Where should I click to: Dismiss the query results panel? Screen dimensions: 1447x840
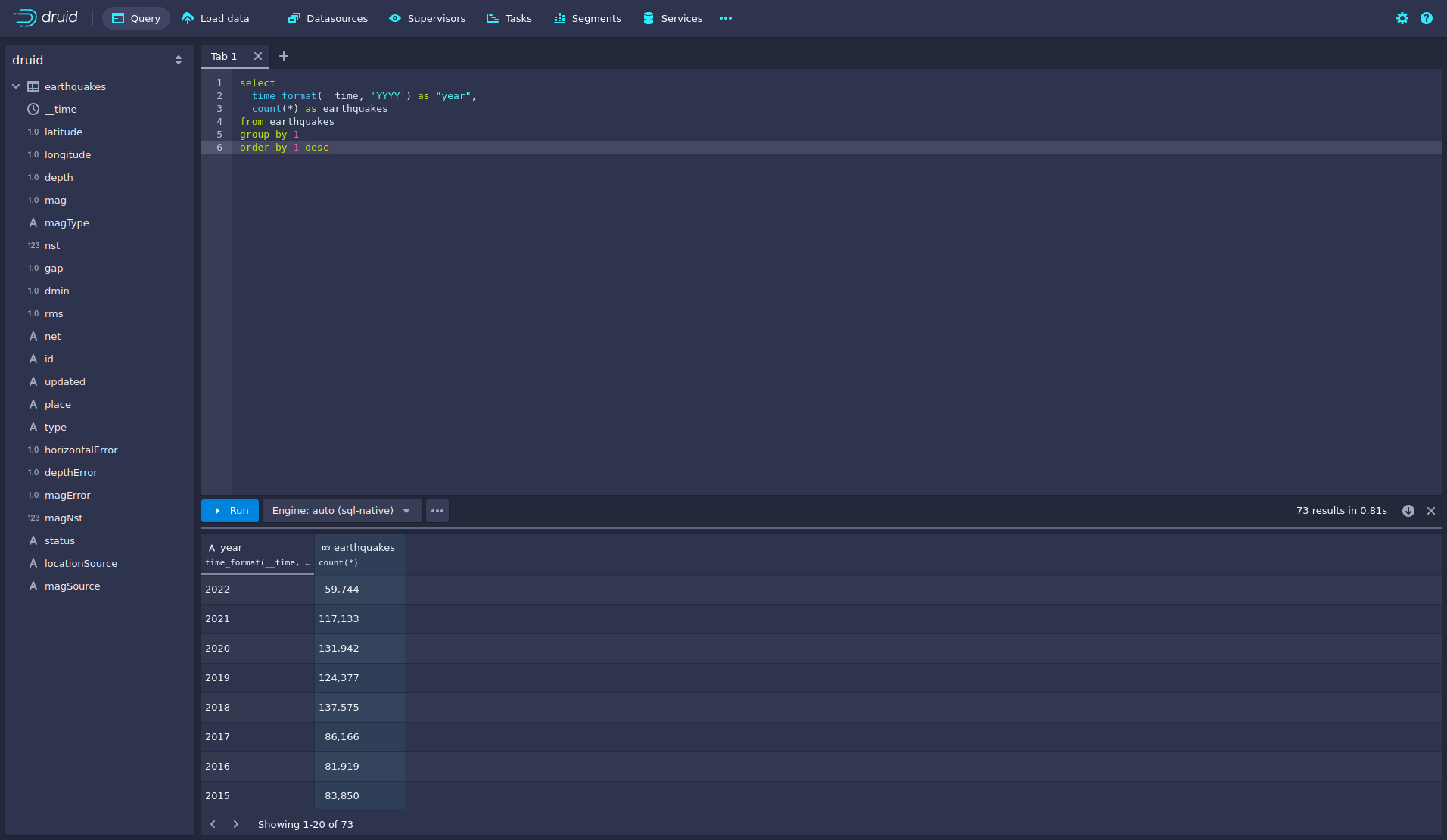coord(1431,511)
